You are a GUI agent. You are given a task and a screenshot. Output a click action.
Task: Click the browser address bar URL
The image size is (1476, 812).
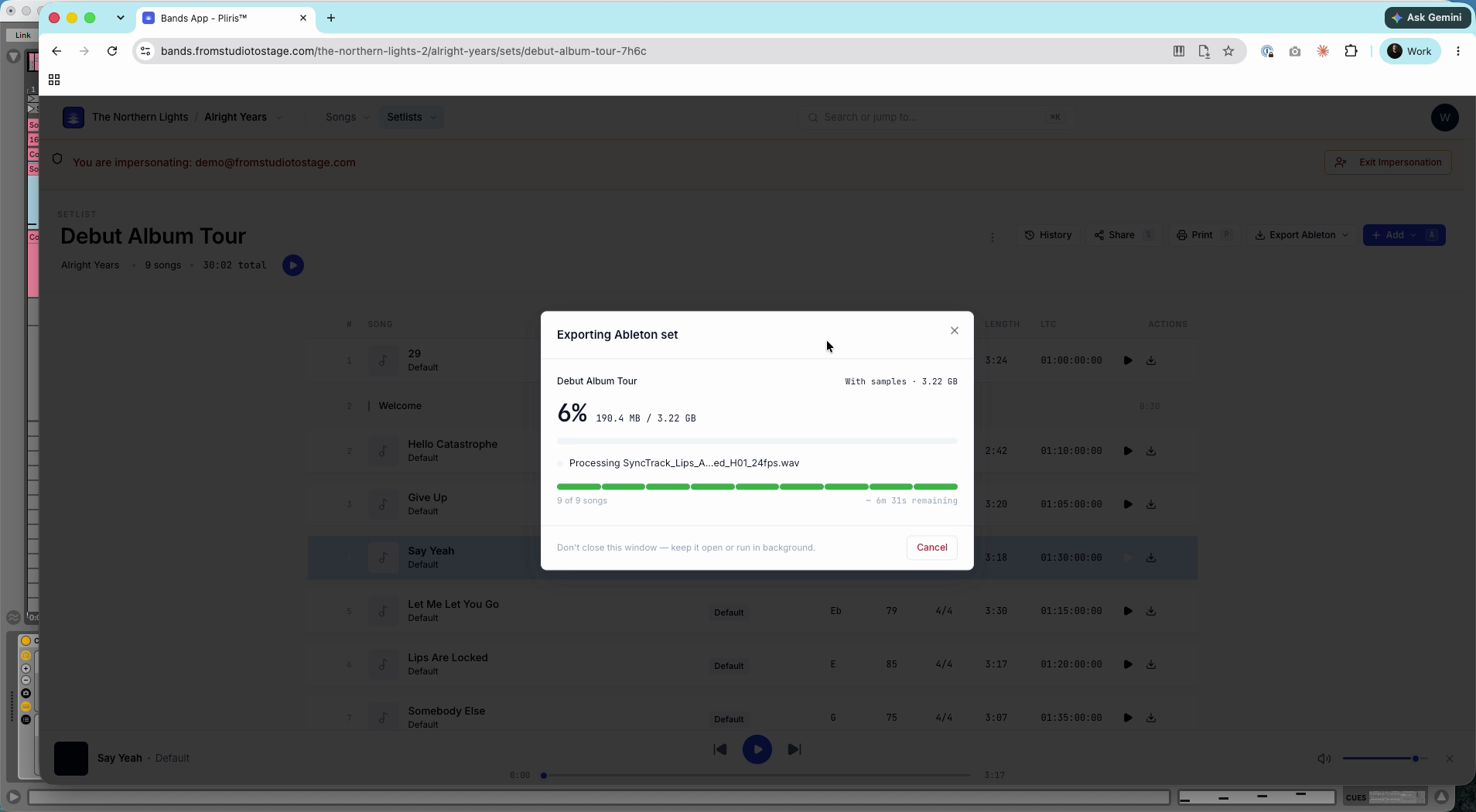[x=403, y=51]
